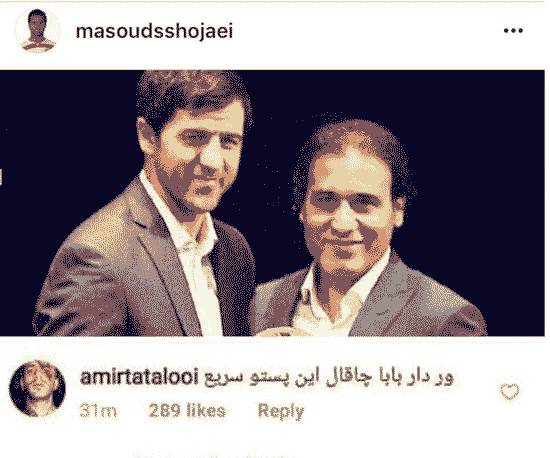550x458 pixels.
Task: Open the three-dot more options menu
Action: click(513, 31)
